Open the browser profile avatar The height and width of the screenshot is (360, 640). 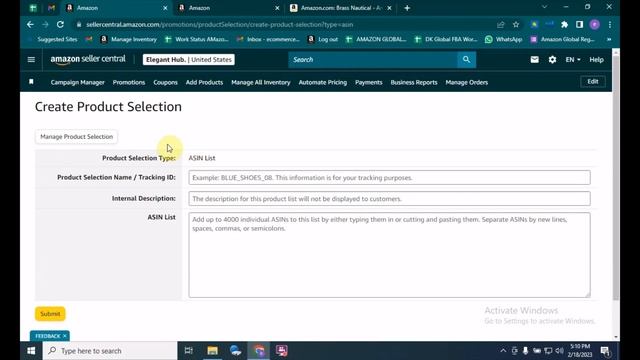pyautogui.click(x=595, y=24)
